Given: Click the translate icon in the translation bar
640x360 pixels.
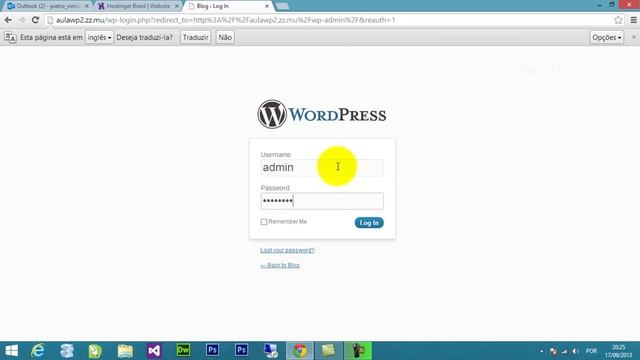Looking at the screenshot, I should coord(10,38).
